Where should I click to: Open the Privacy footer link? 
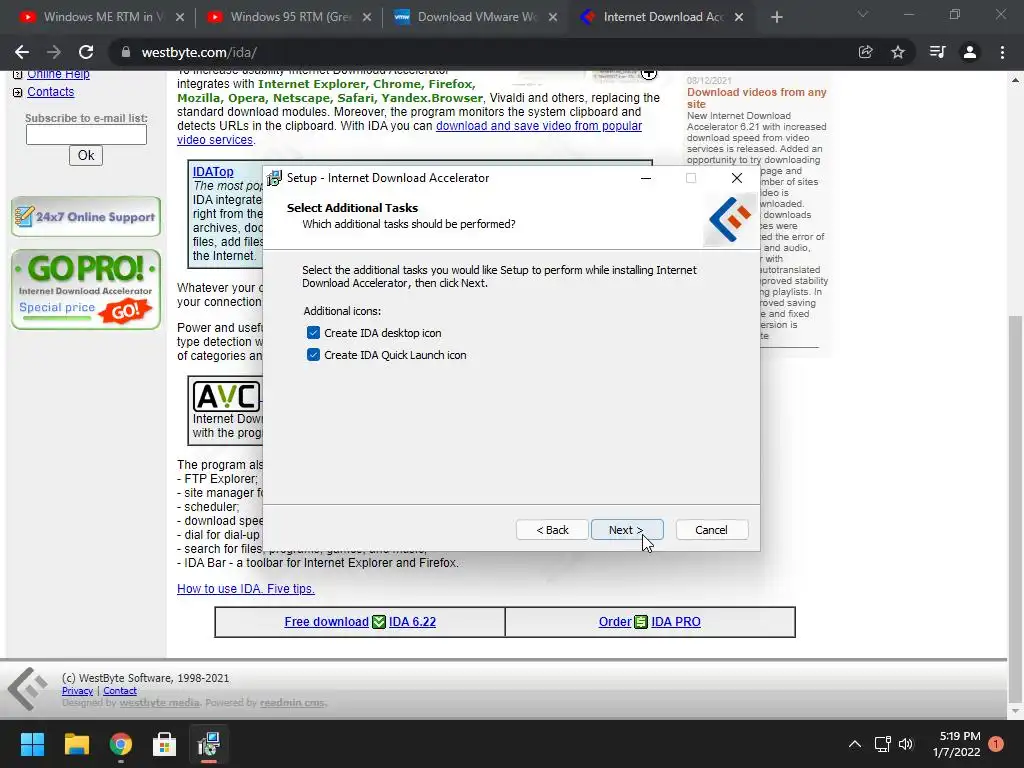(x=78, y=691)
